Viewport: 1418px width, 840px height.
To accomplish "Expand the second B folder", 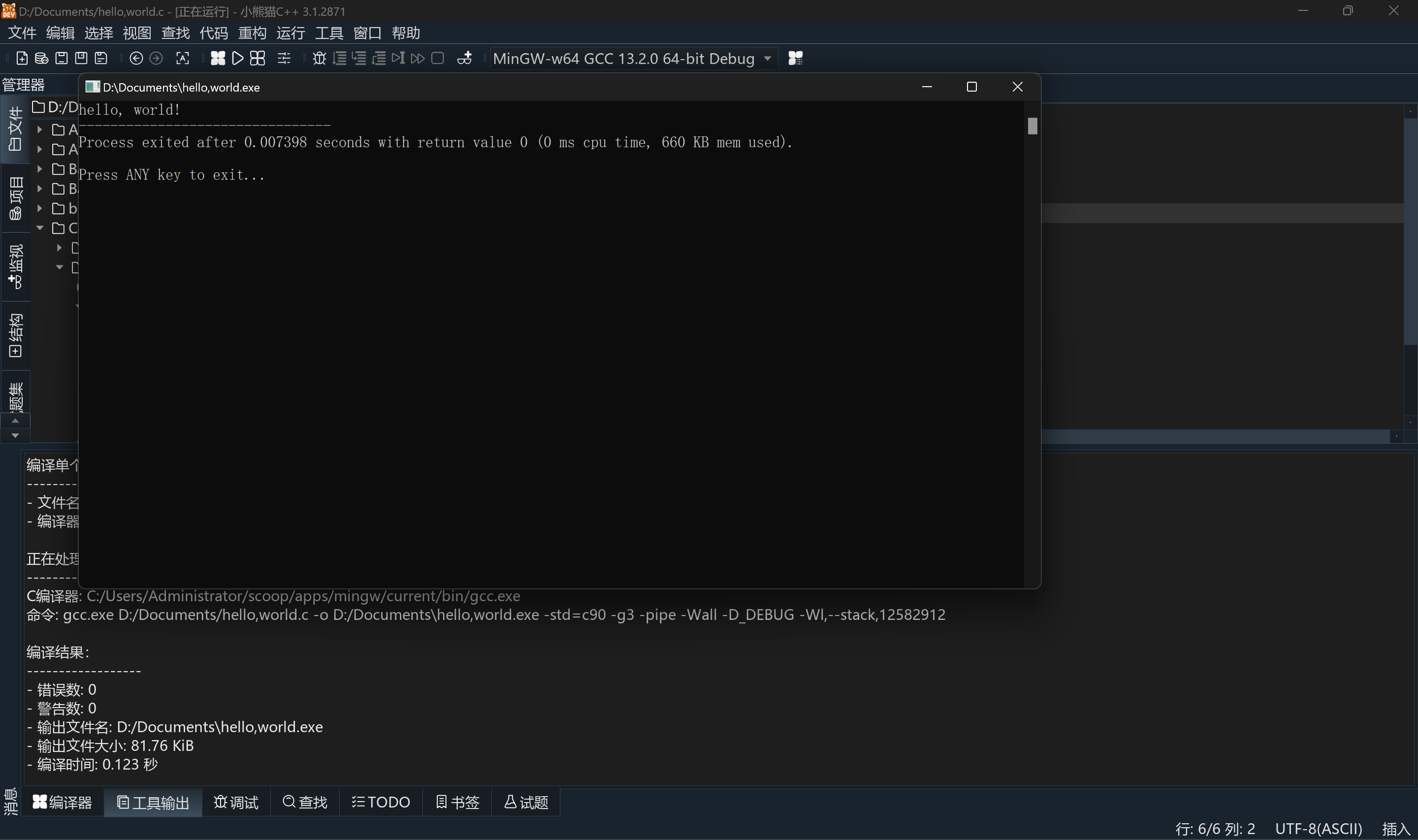I will (x=39, y=189).
